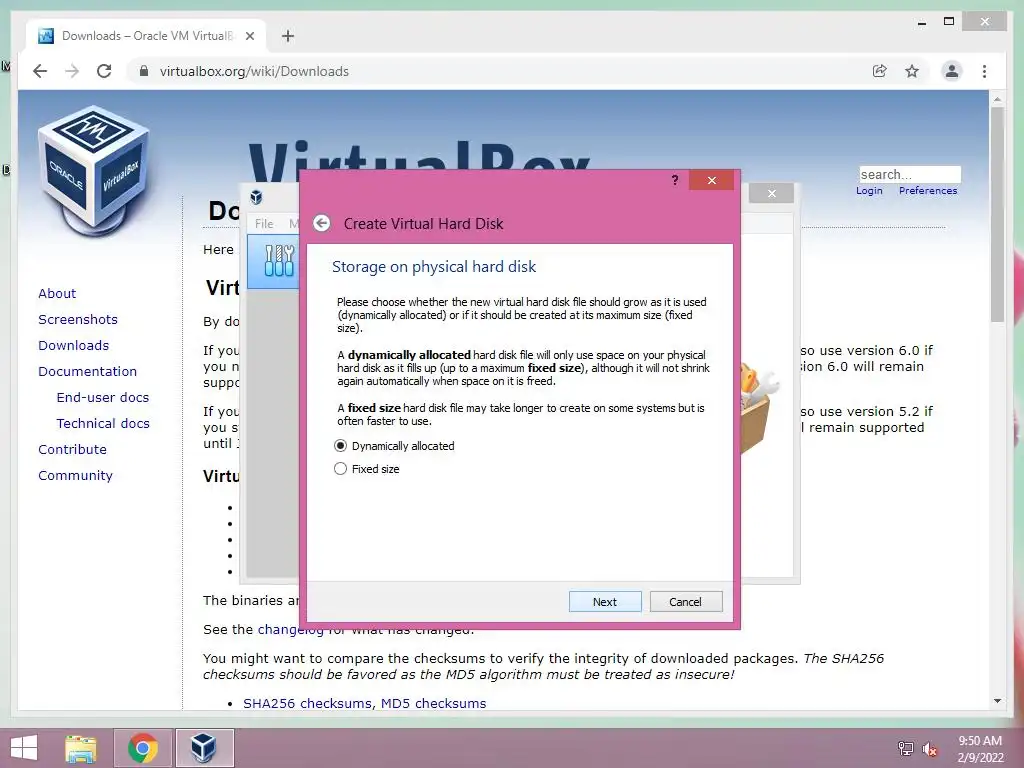Click the Chrome forward arrow
1024x768 pixels.
point(72,71)
